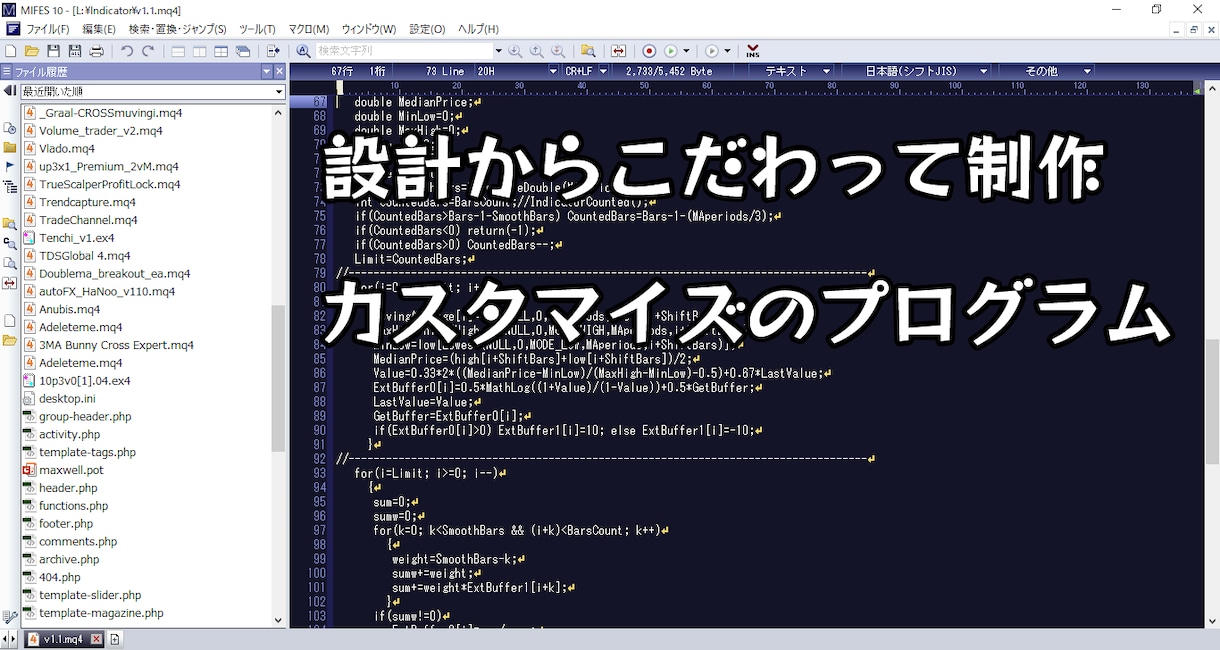Select desktop.ini in the file history
The image size is (1220, 650).
pyautogui.click(x=67, y=398)
